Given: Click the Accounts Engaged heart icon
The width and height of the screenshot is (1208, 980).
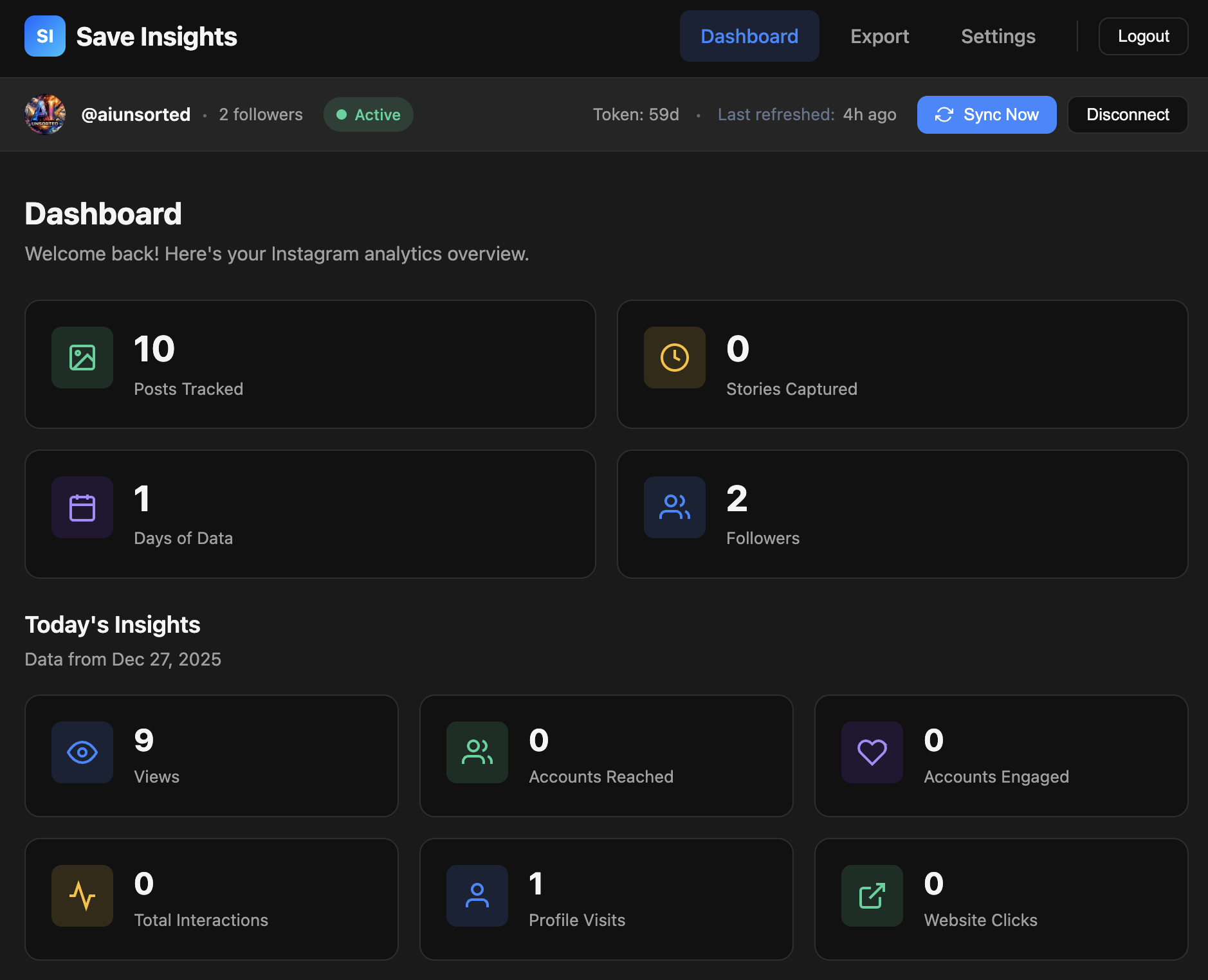Looking at the screenshot, I should click(872, 752).
